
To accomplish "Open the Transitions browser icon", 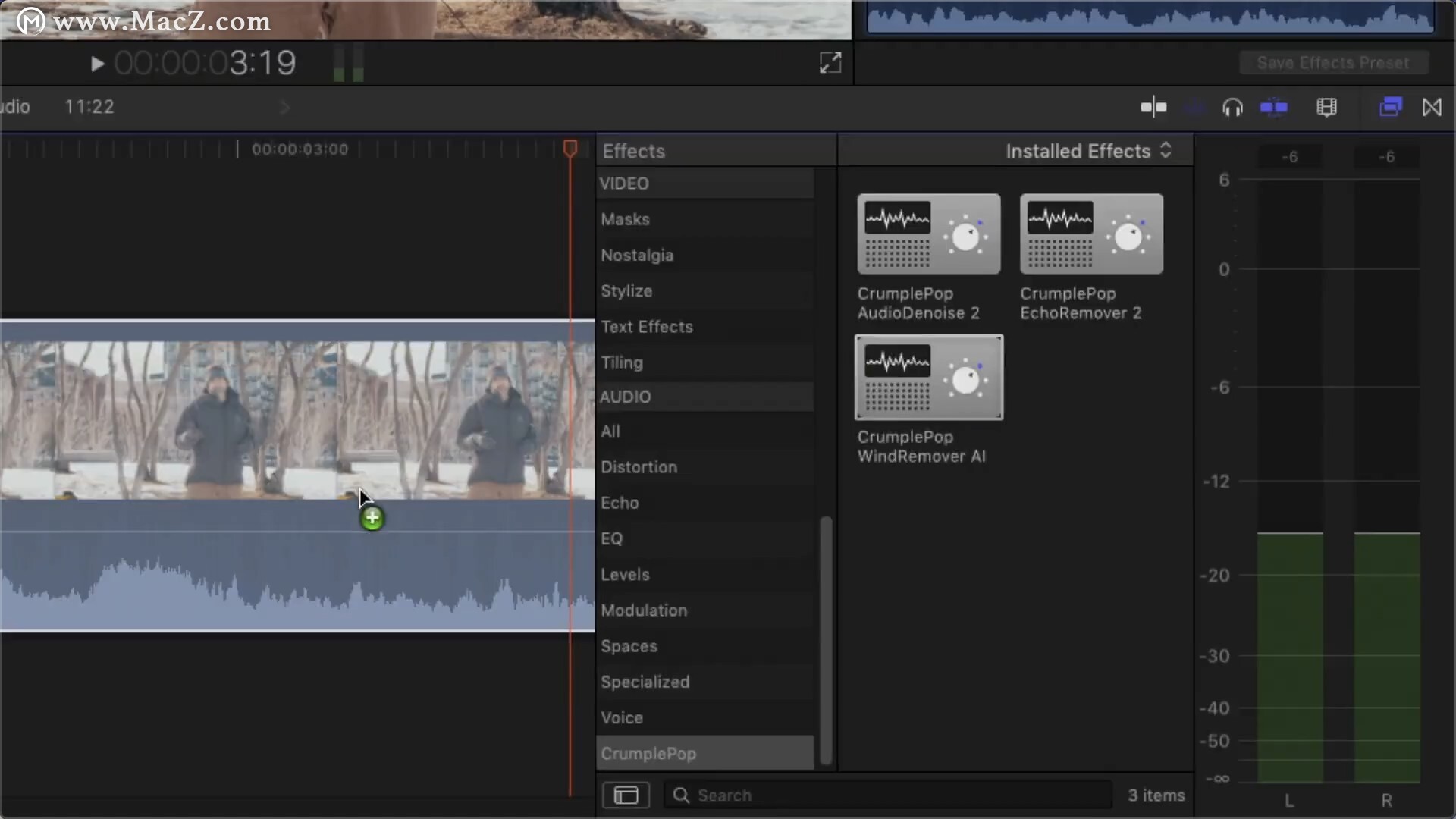I will [x=1432, y=107].
